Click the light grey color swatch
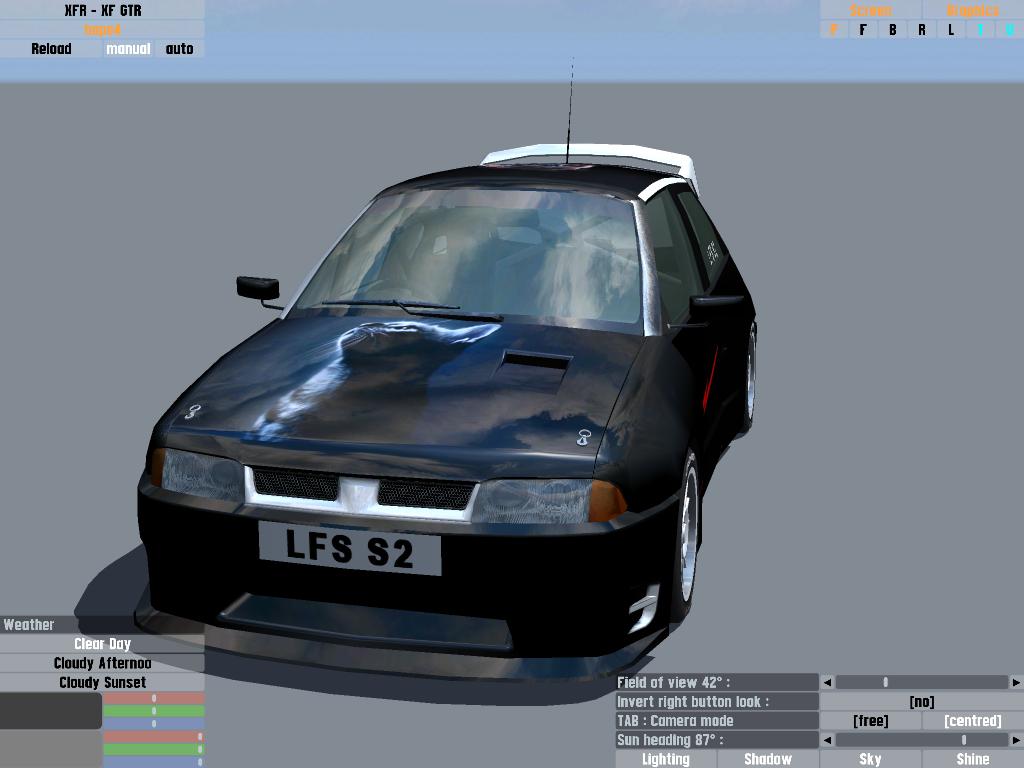The width and height of the screenshot is (1024, 768). tap(51, 749)
